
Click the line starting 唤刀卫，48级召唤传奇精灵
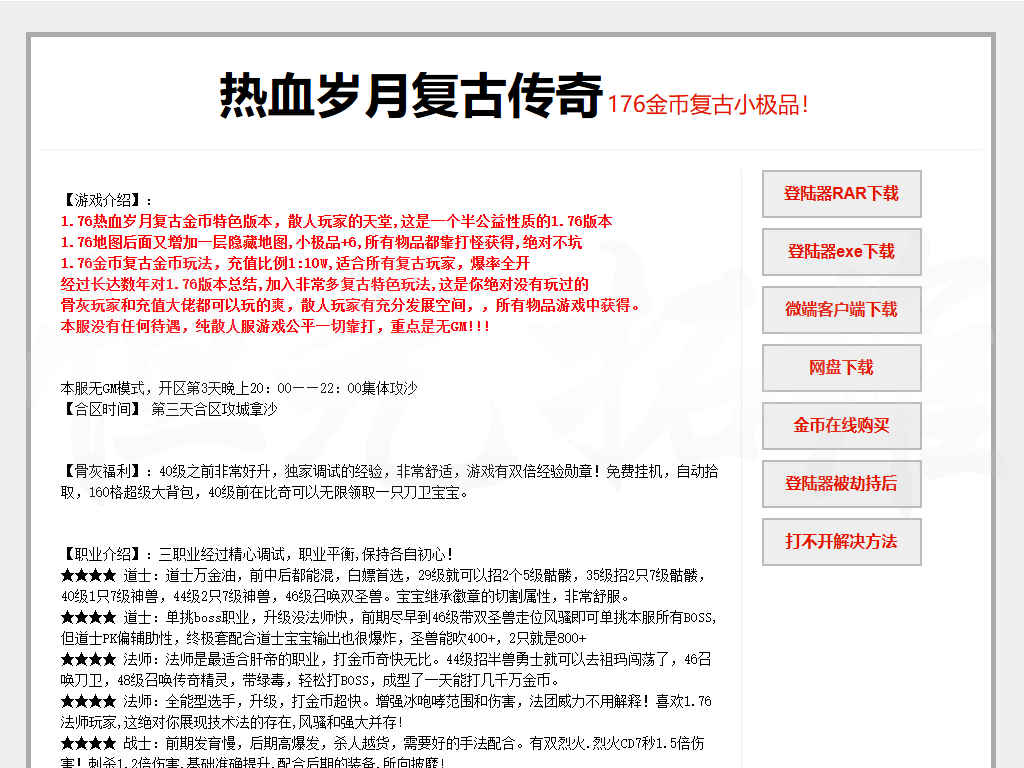coord(310,680)
